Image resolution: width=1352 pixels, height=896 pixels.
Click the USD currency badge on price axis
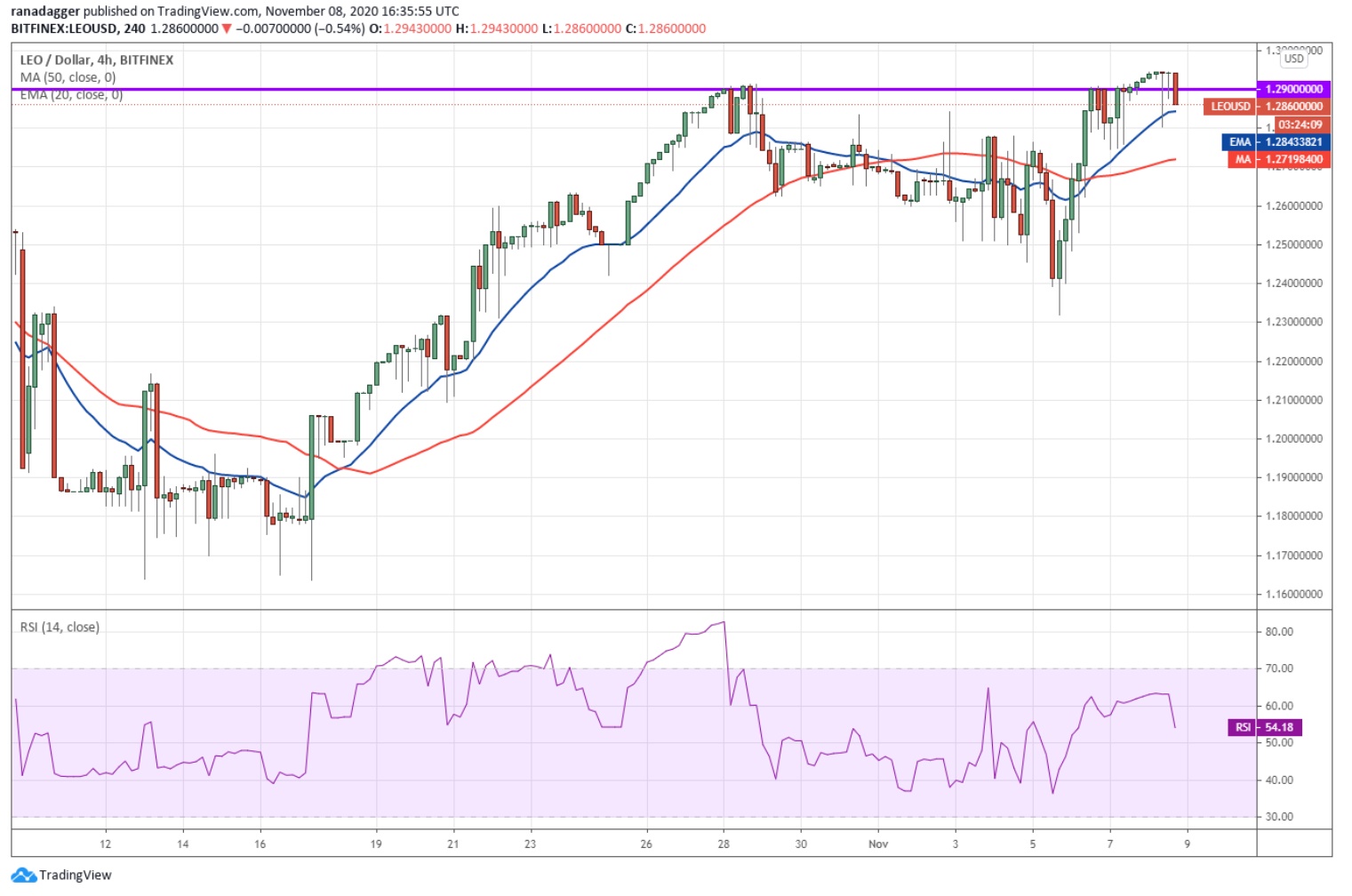[x=1293, y=59]
